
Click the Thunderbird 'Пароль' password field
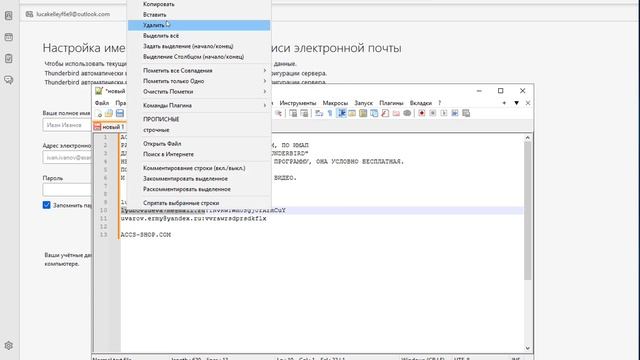[x=67, y=189]
